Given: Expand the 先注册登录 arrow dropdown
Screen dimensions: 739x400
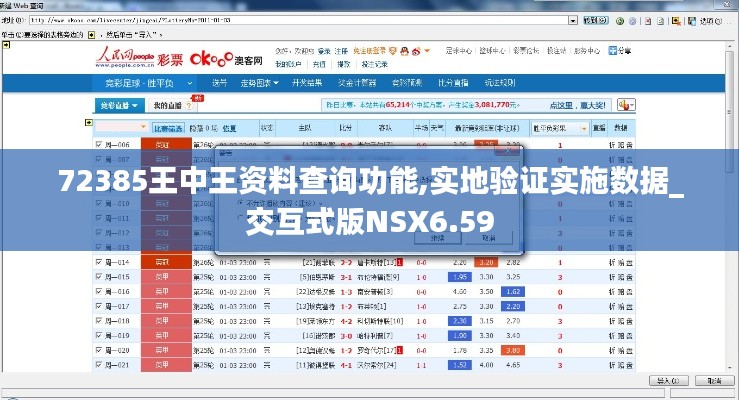Looking at the screenshot, I should tap(427, 50).
